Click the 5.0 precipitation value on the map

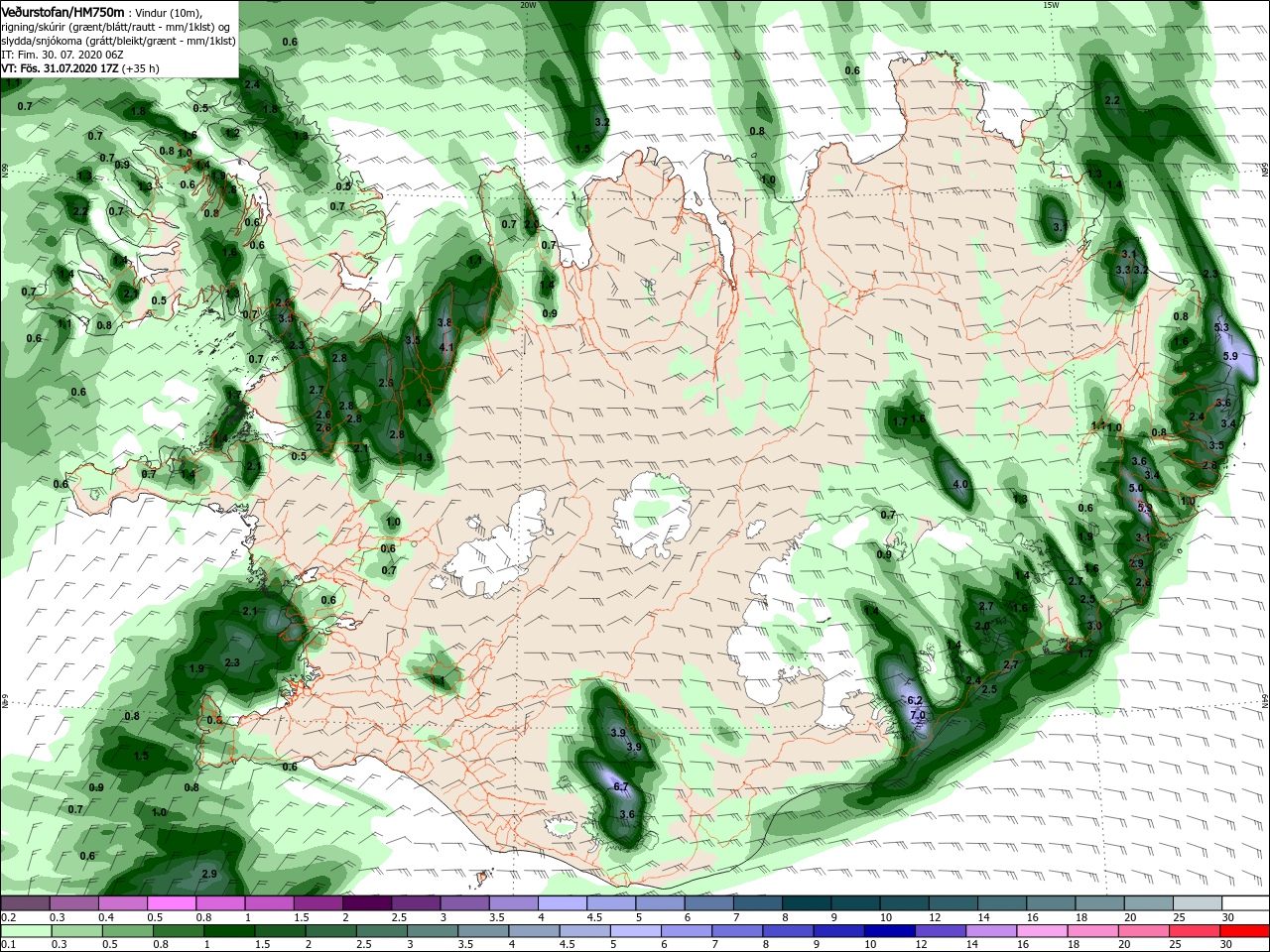click(1136, 489)
